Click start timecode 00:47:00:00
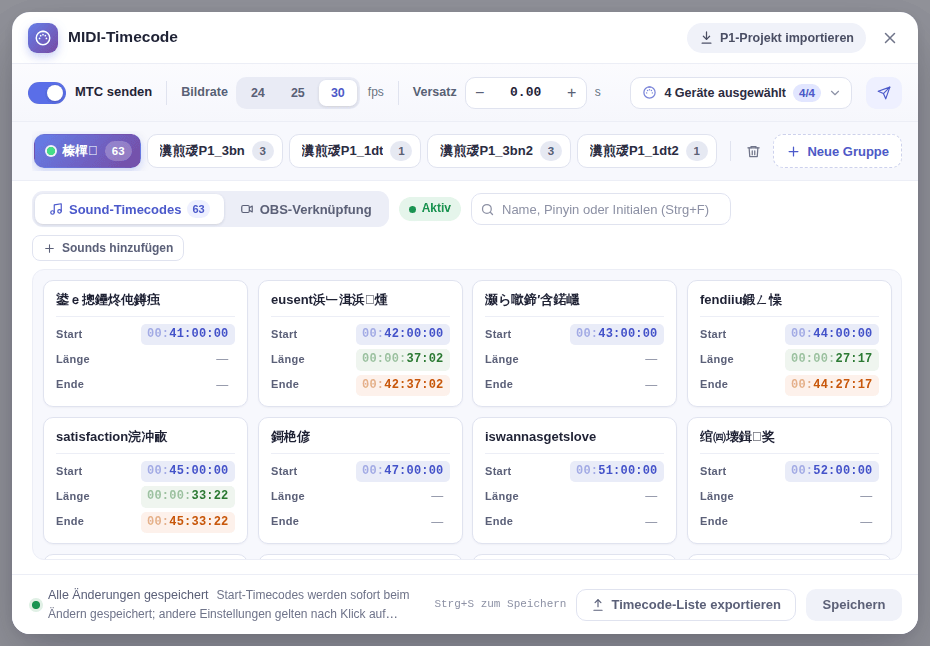 [403, 470]
